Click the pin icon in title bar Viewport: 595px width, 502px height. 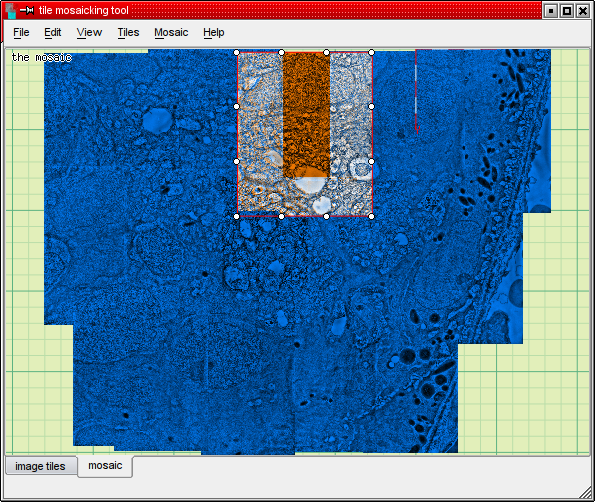tap(27, 11)
